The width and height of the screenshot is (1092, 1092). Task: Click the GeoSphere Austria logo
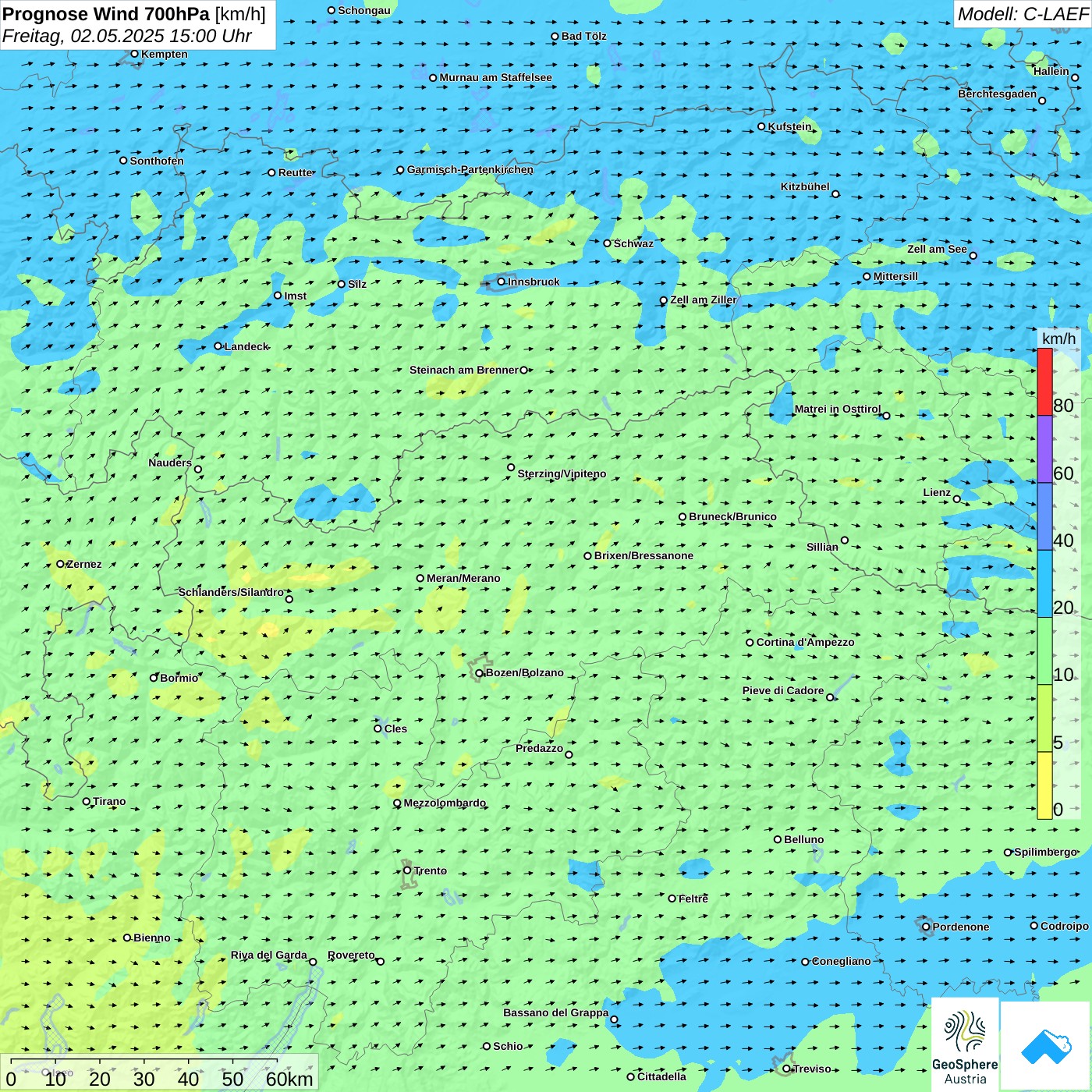(x=965, y=1046)
